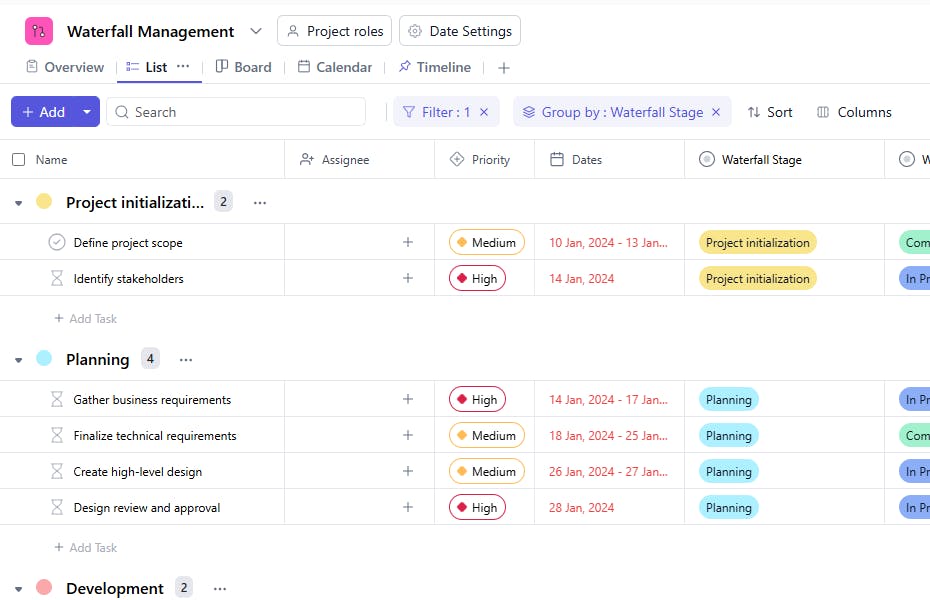Screen dimensions: 930x600
Task: Toggle the select-all checkbox beside Name
Action: tap(19, 159)
